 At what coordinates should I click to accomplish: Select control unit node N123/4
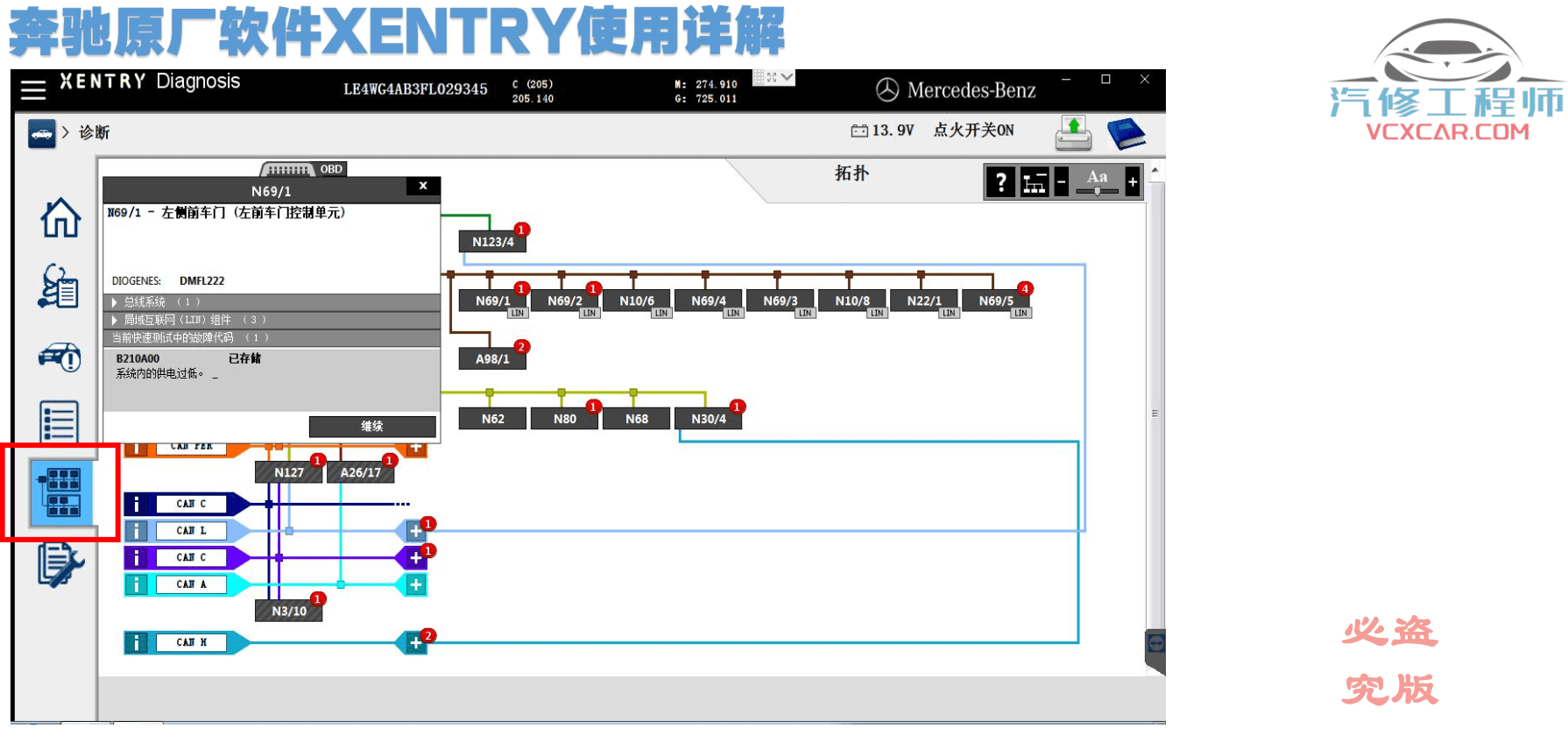[x=493, y=242]
